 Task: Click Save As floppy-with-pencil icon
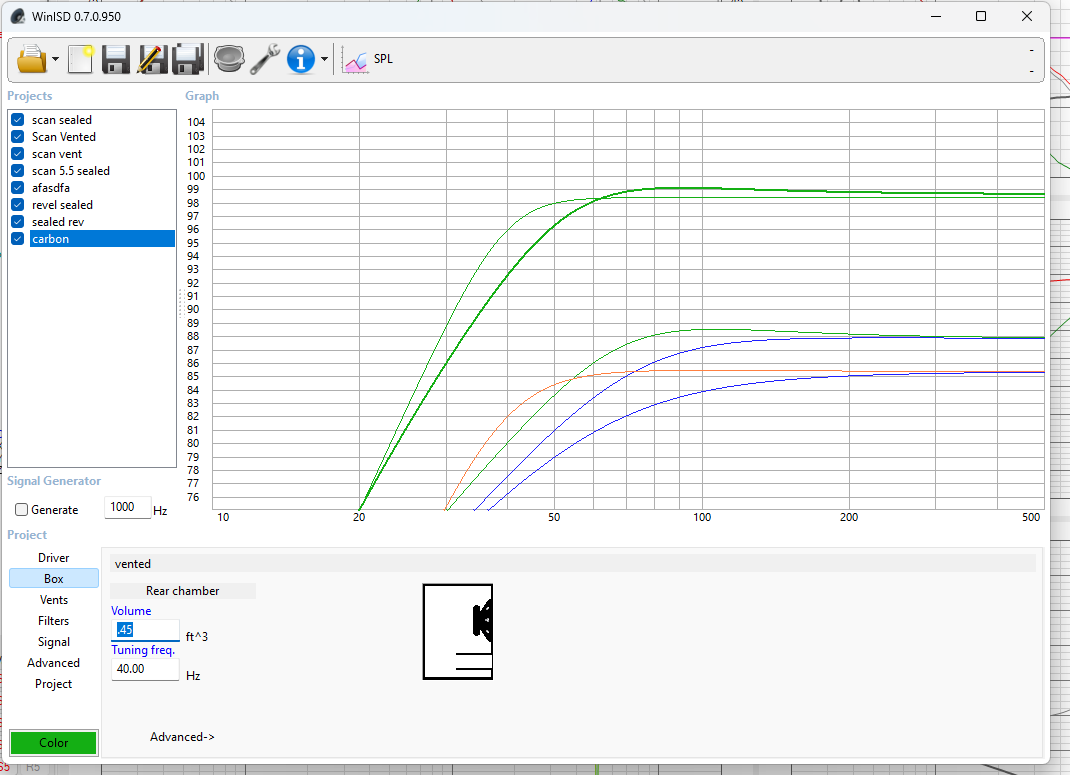(x=152, y=59)
